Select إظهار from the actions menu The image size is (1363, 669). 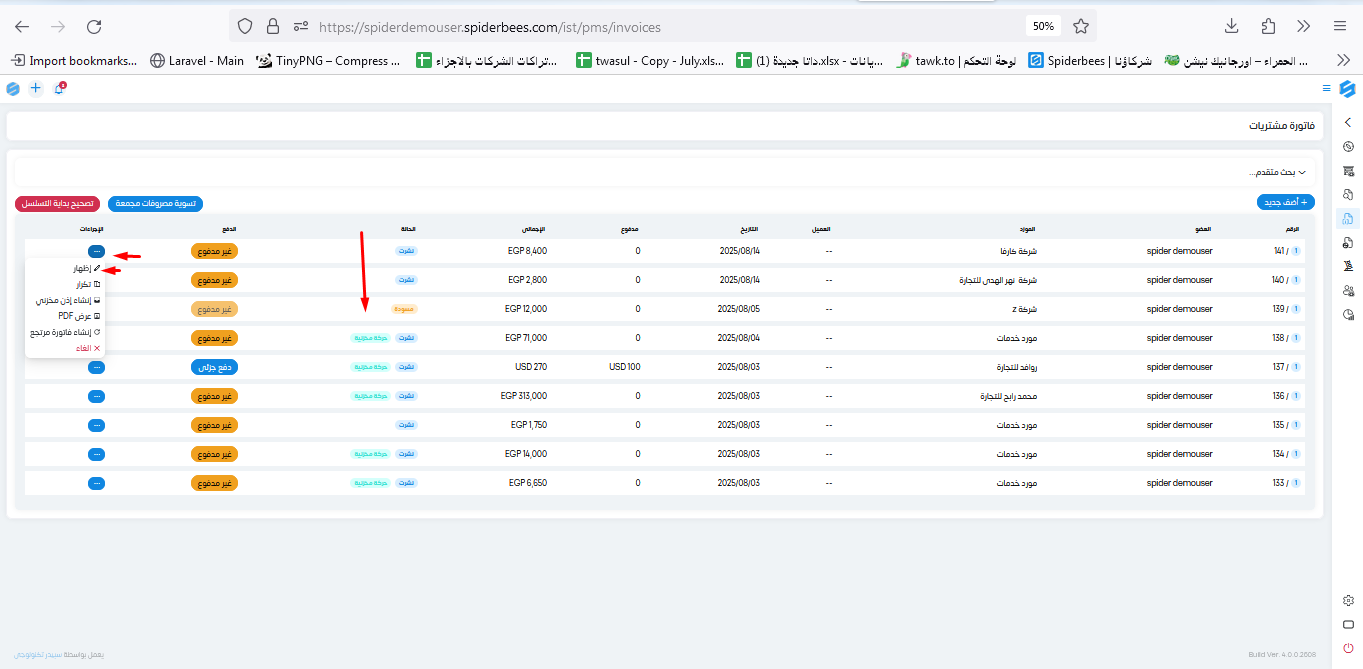coord(65,269)
